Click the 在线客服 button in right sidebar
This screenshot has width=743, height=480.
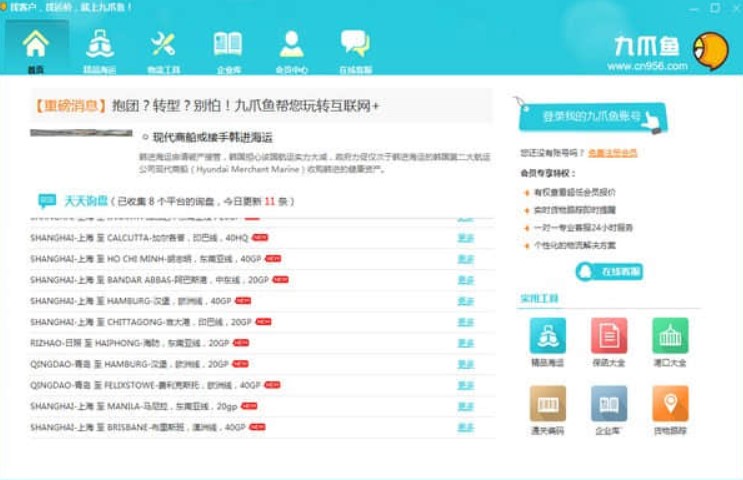(609, 271)
